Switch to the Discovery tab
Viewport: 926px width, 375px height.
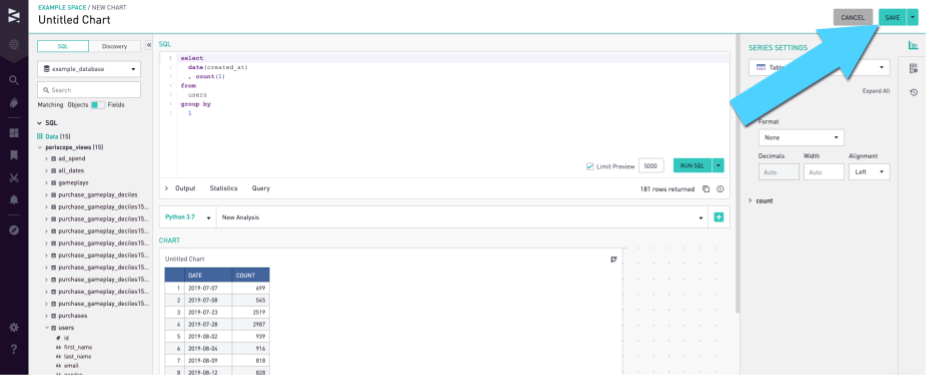coord(115,46)
